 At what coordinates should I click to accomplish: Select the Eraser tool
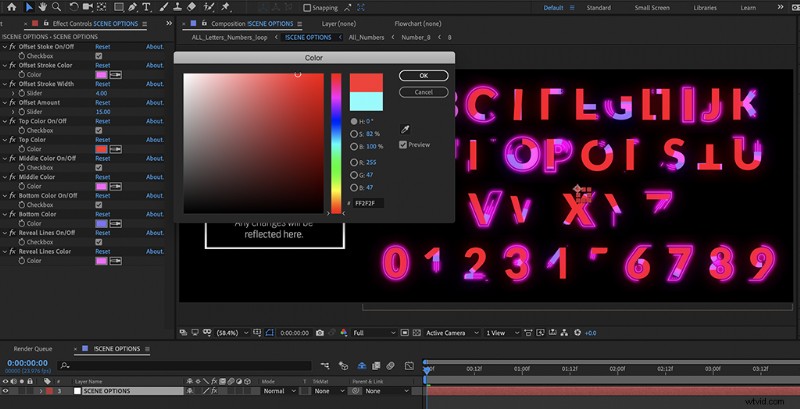(192, 7)
